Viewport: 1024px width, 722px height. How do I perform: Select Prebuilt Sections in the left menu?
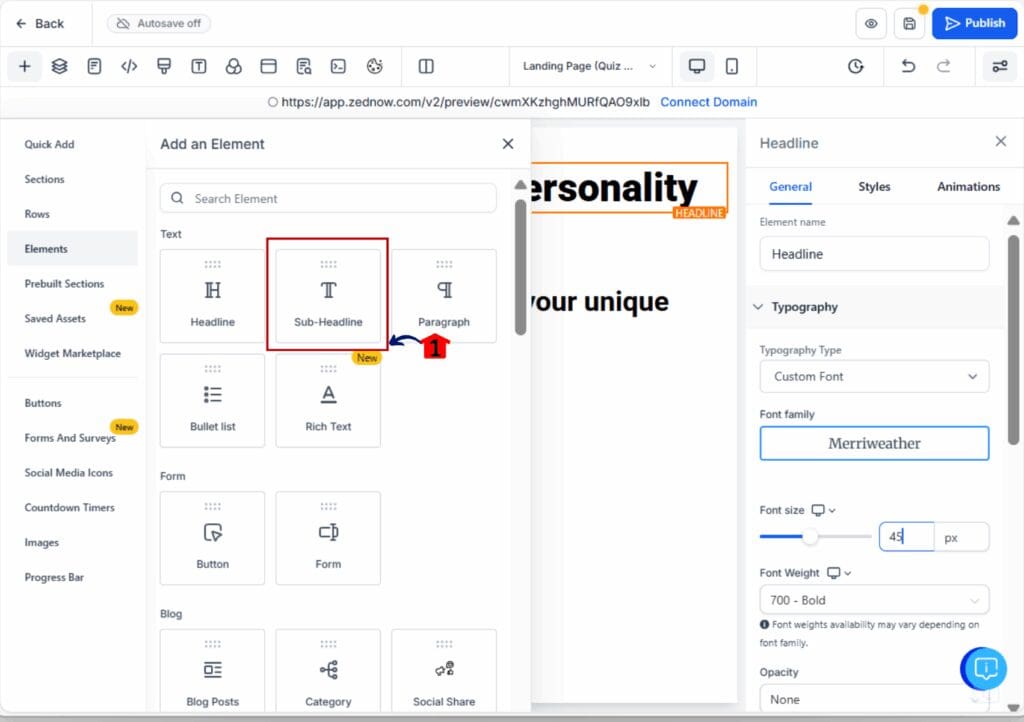64,284
